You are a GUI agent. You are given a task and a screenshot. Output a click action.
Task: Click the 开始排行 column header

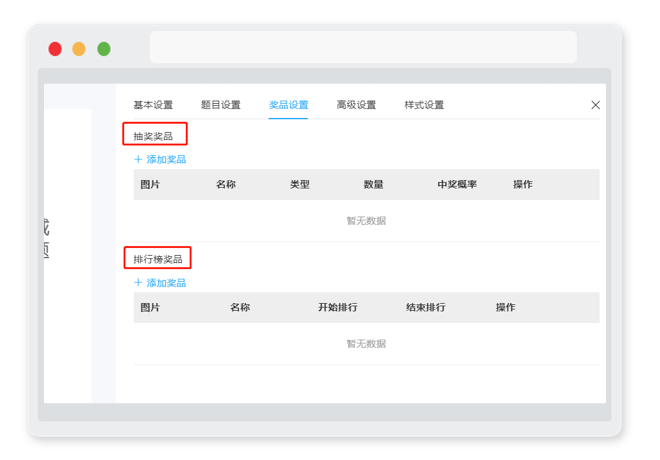338,307
